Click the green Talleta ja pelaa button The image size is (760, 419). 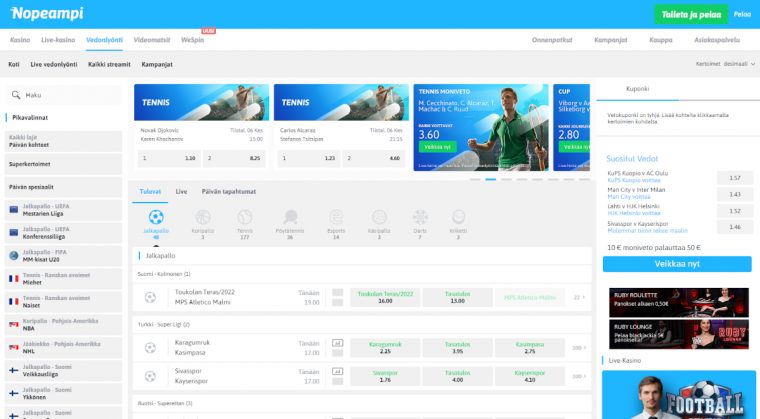[x=691, y=15]
